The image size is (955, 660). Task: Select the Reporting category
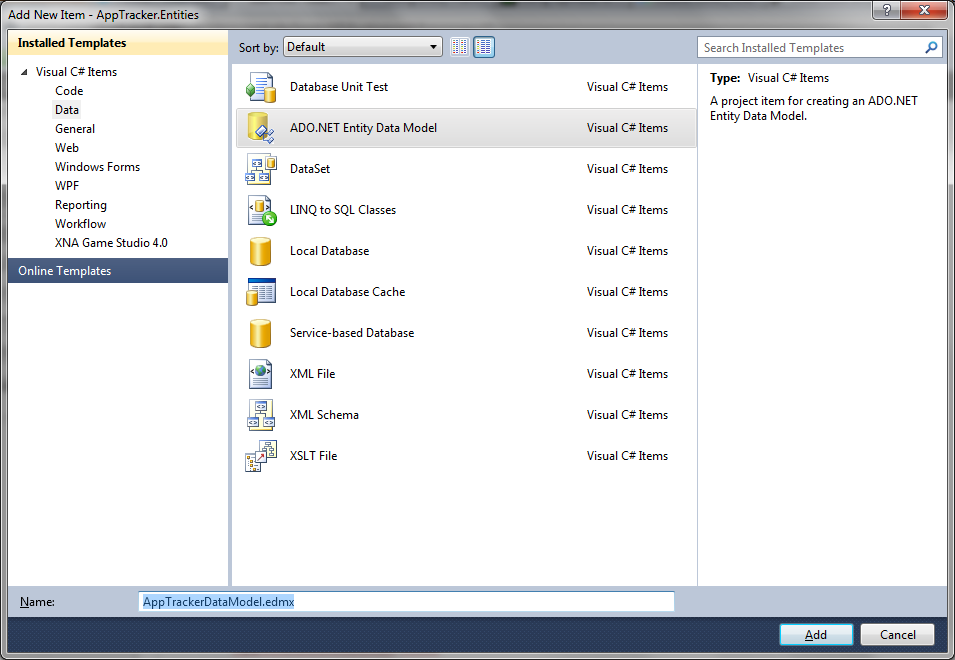80,205
